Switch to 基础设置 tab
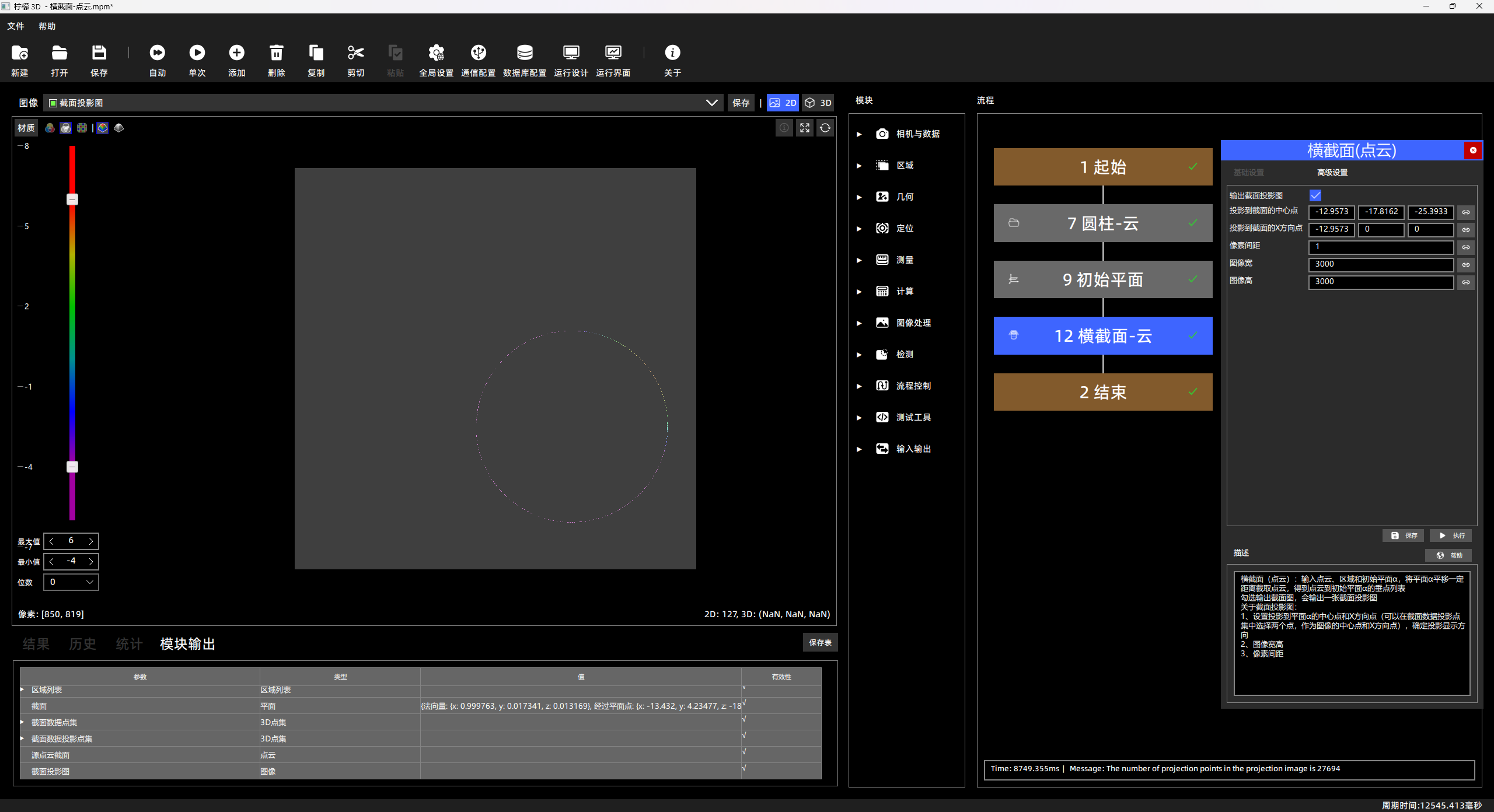The image size is (1494, 812). [1249, 173]
